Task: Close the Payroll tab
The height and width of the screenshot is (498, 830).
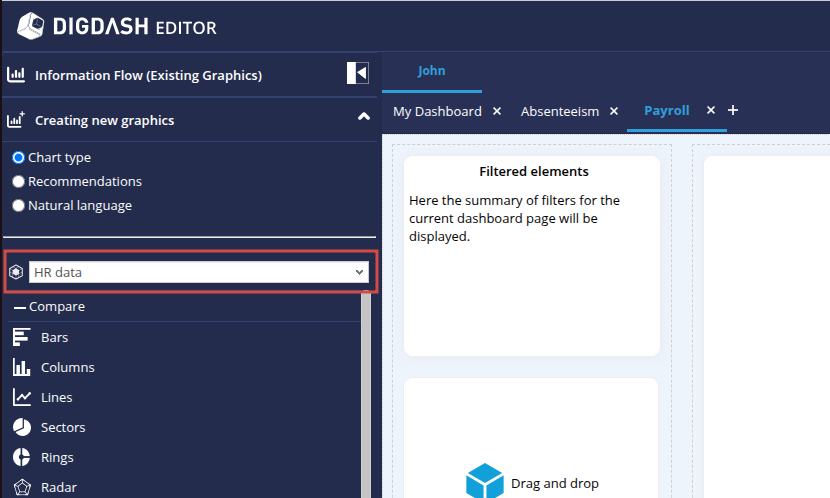Action: [711, 110]
